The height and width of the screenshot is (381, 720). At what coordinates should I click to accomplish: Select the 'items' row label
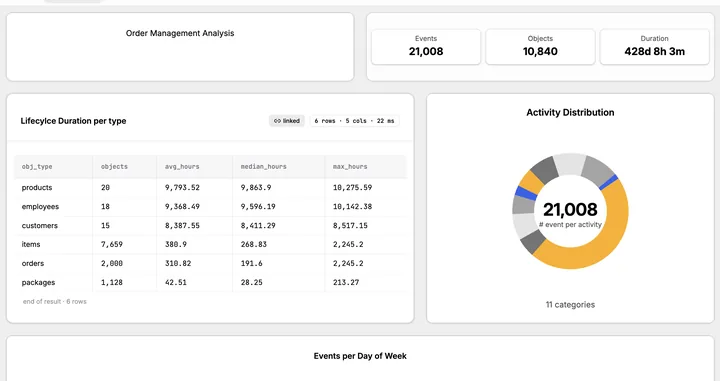(31, 244)
